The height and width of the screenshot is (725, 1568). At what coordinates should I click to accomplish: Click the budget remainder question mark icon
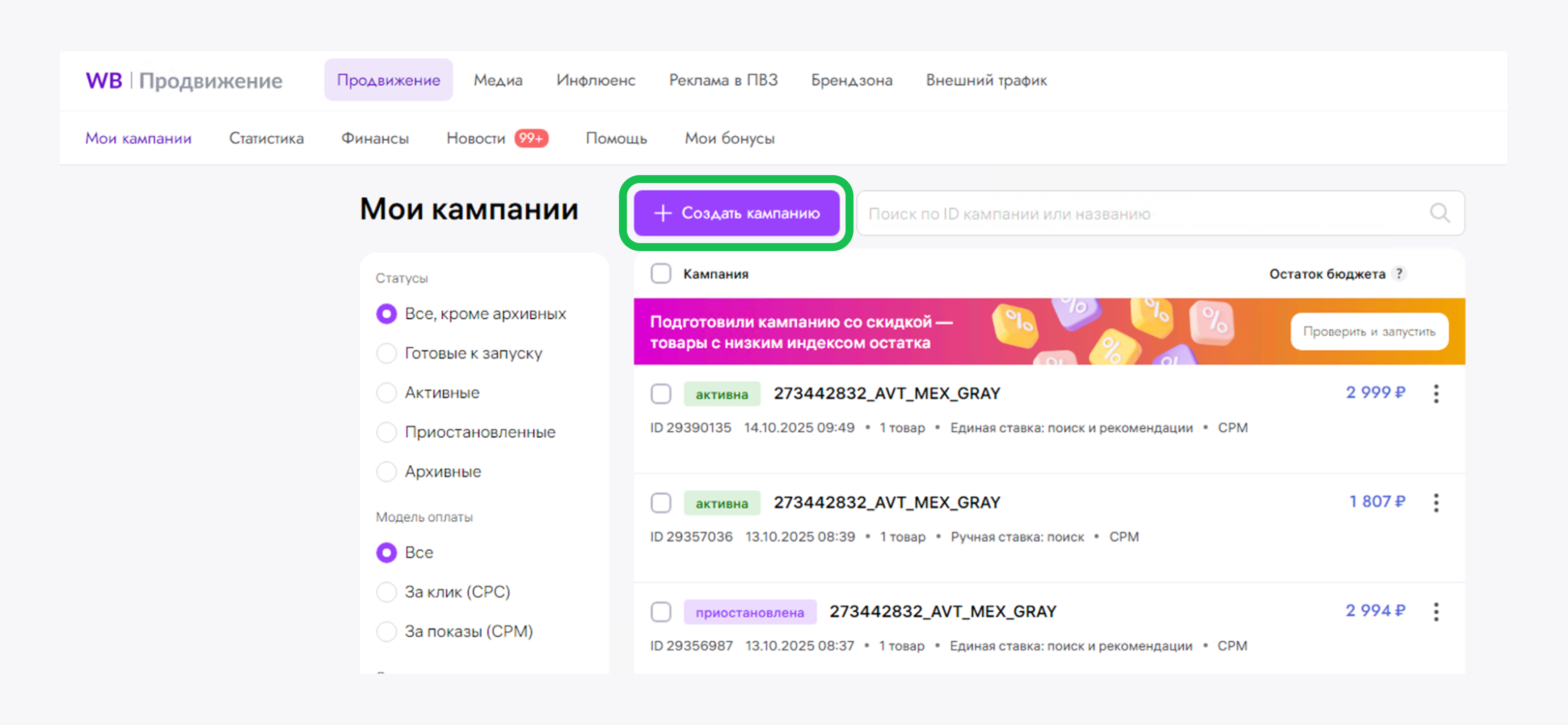click(x=1399, y=274)
